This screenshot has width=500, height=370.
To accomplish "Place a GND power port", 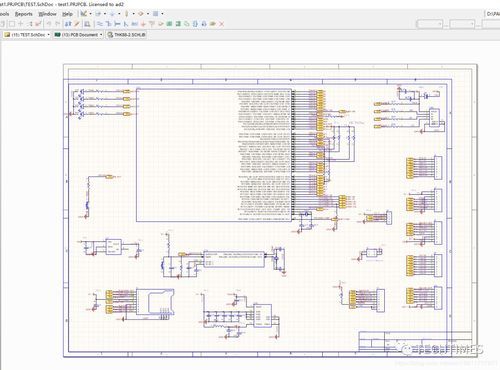I will [x=143, y=24].
